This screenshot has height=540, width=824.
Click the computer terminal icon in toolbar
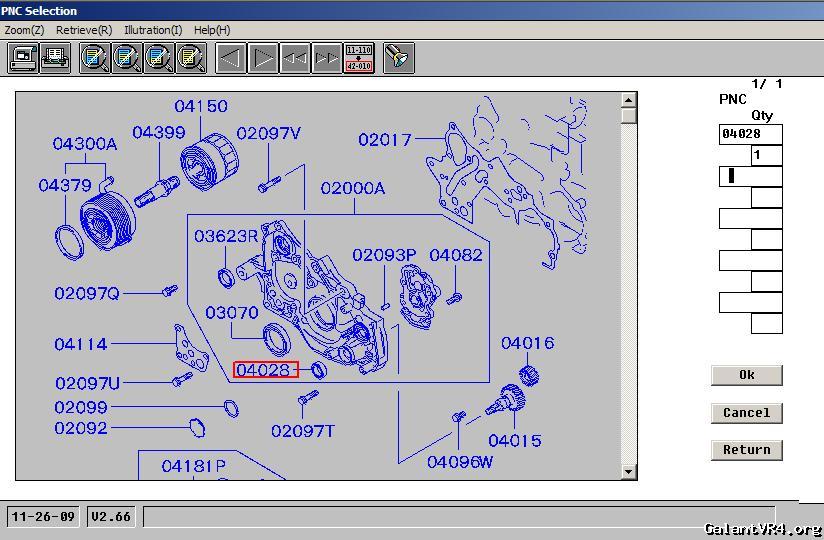tap(23, 58)
